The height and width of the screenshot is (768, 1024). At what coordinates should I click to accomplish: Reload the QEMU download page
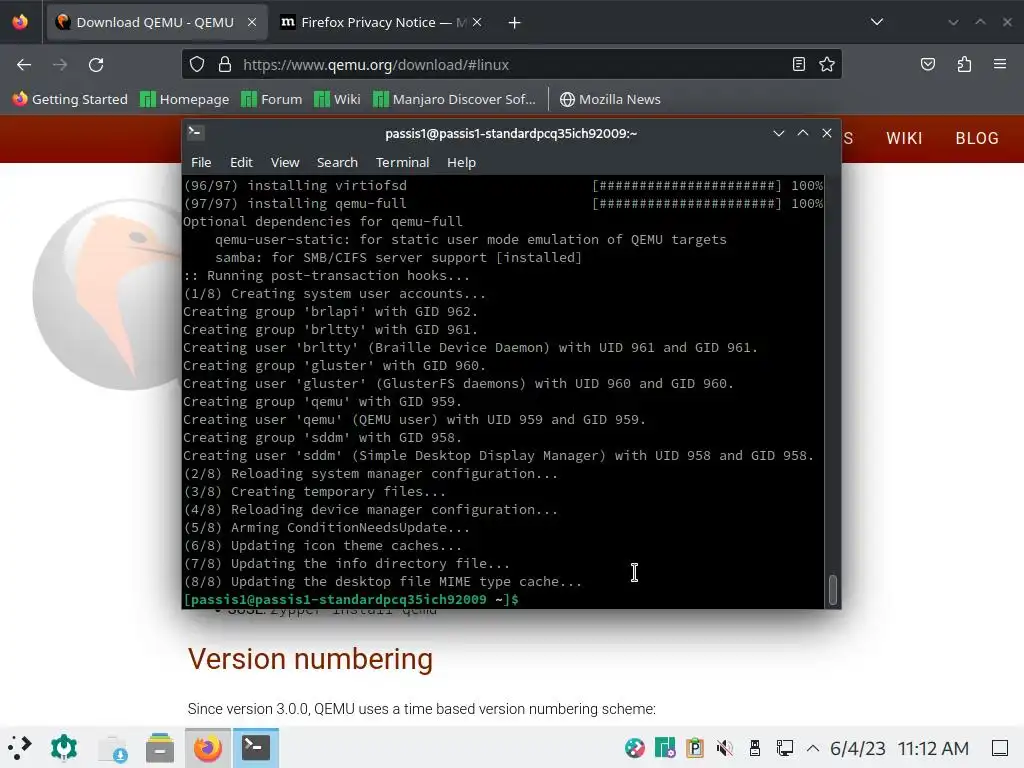point(96,65)
